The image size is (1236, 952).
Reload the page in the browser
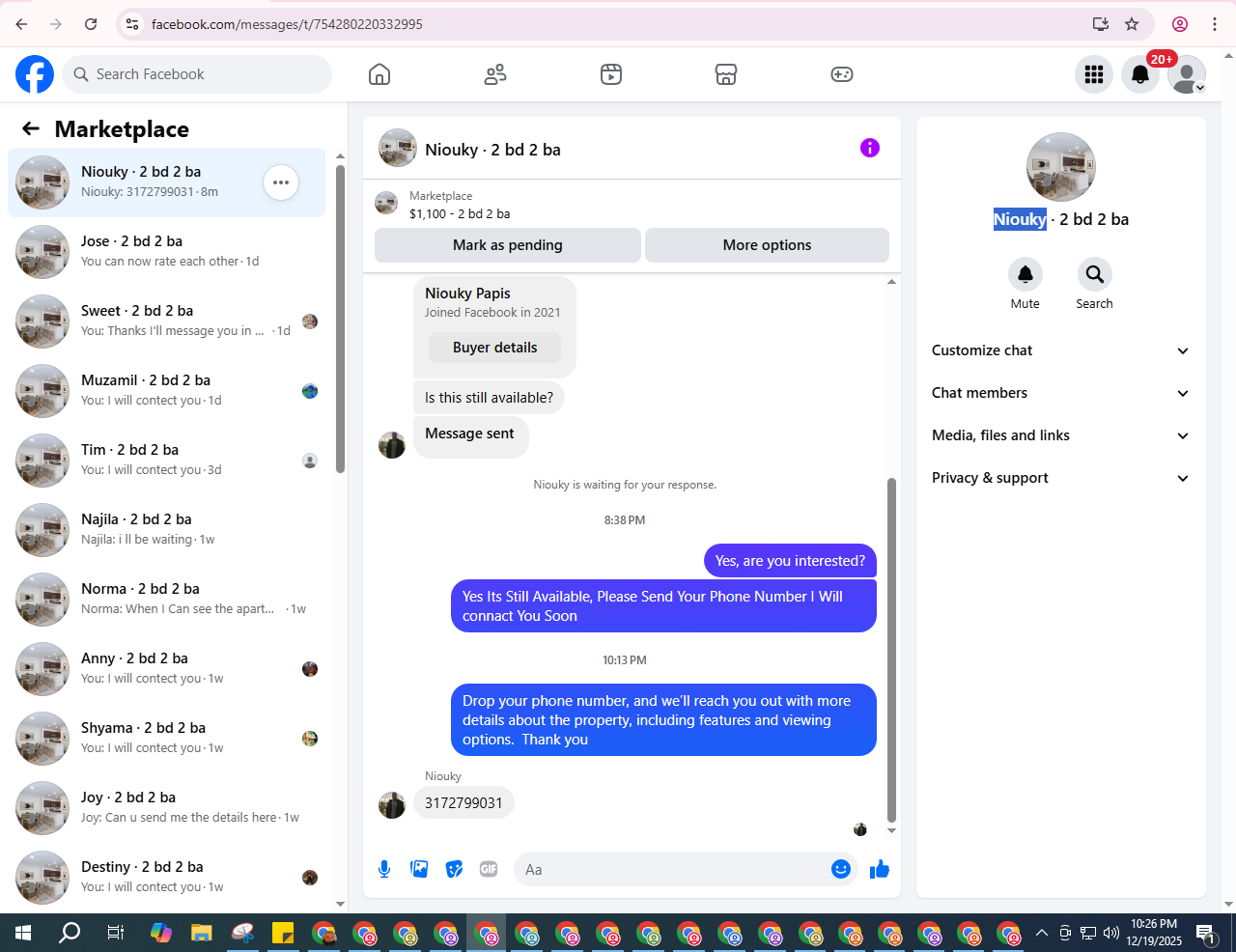point(91,24)
